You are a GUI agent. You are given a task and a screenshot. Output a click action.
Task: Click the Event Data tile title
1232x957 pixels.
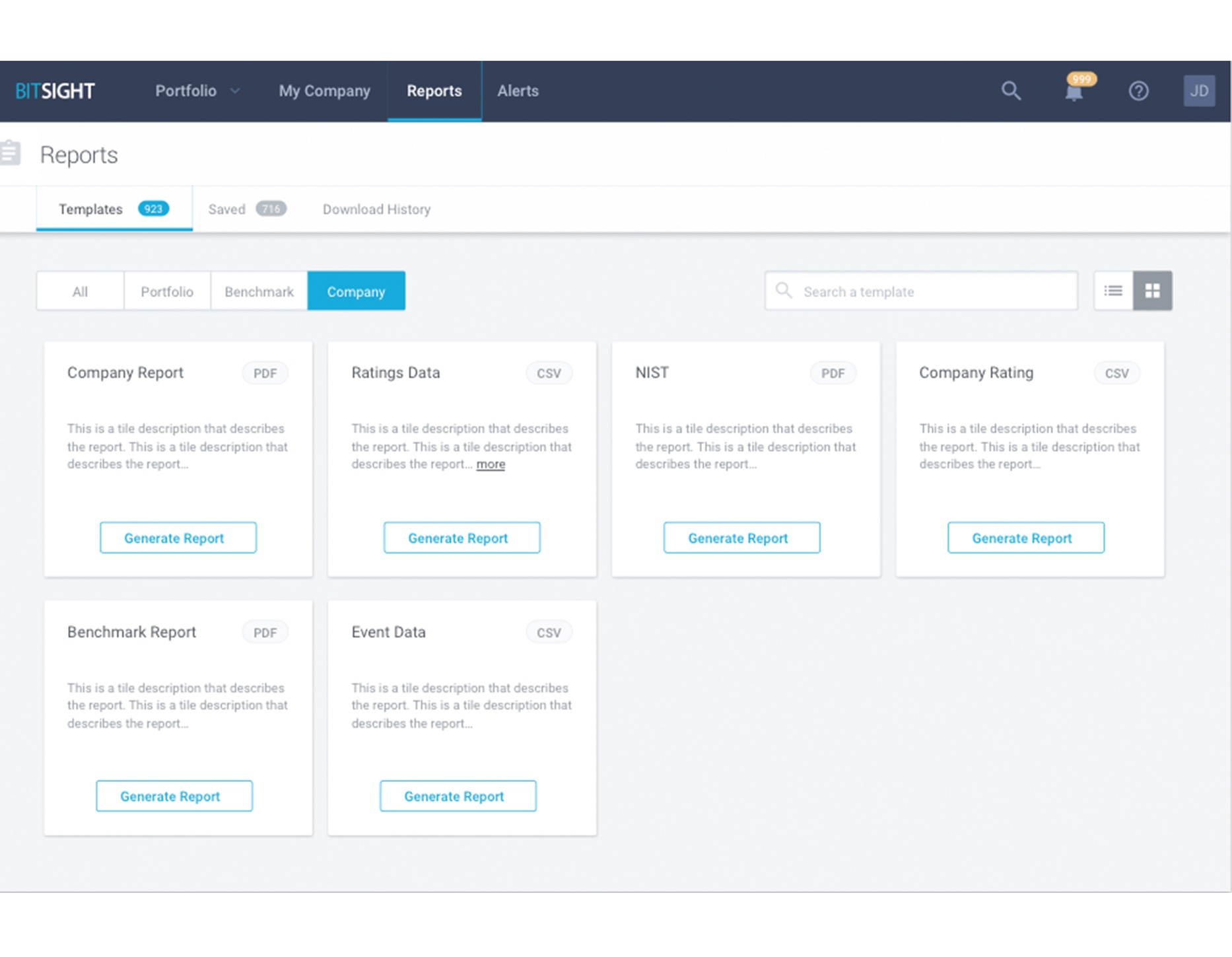pyautogui.click(x=388, y=632)
